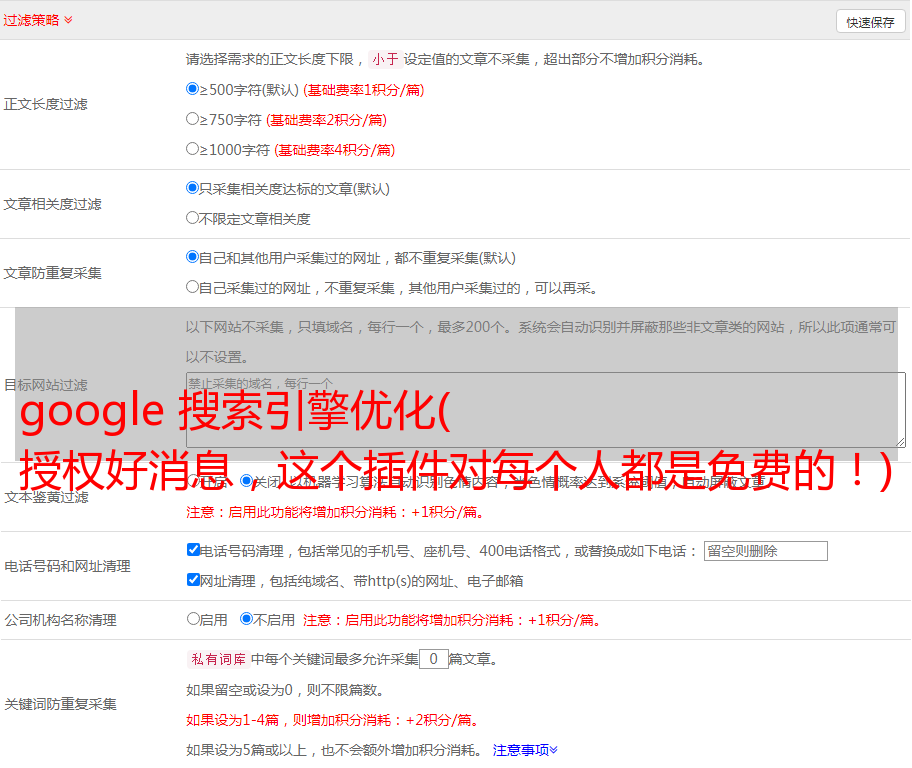
Task: Click the (基础费率4积分/篇) red note
Action: click(334, 150)
